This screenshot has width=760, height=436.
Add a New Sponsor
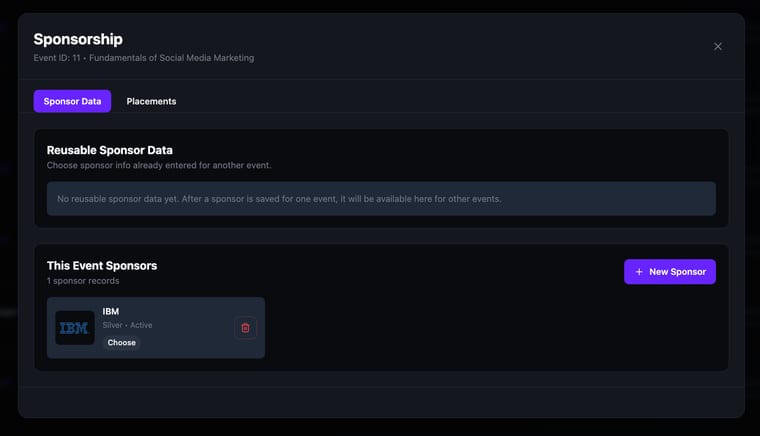coord(670,272)
